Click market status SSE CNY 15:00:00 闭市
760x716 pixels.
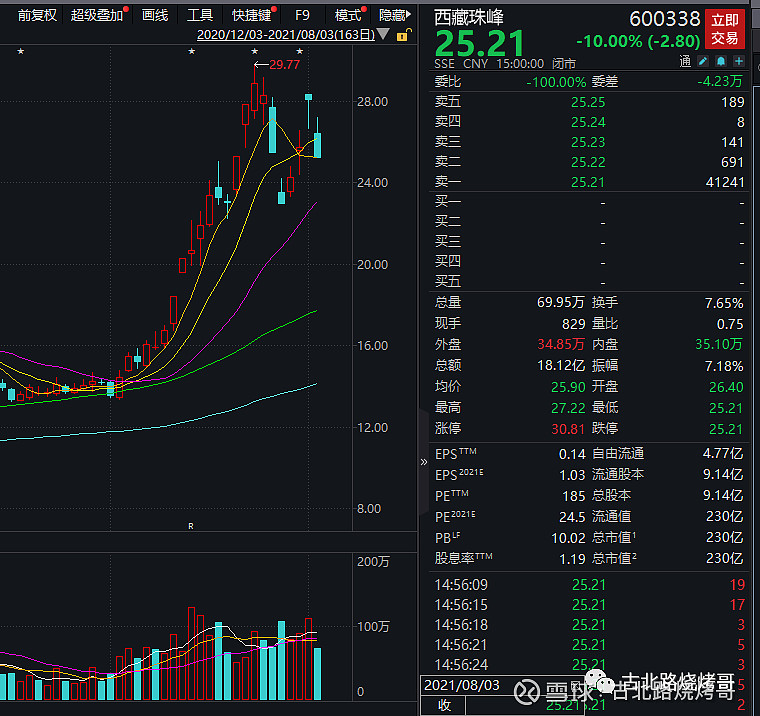pos(505,64)
